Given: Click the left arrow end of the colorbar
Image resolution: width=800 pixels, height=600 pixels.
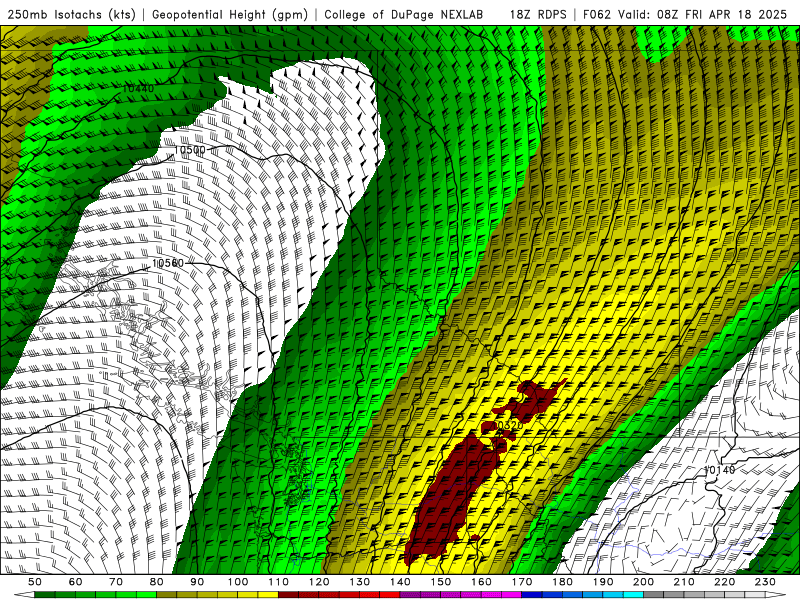Looking at the screenshot, I should (x=24, y=595).
